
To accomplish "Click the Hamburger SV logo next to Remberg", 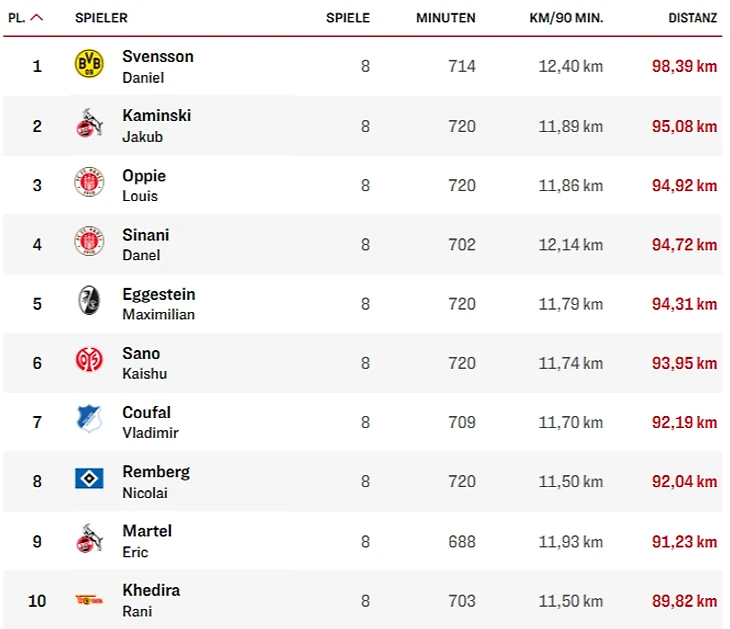I will [89, 480].
